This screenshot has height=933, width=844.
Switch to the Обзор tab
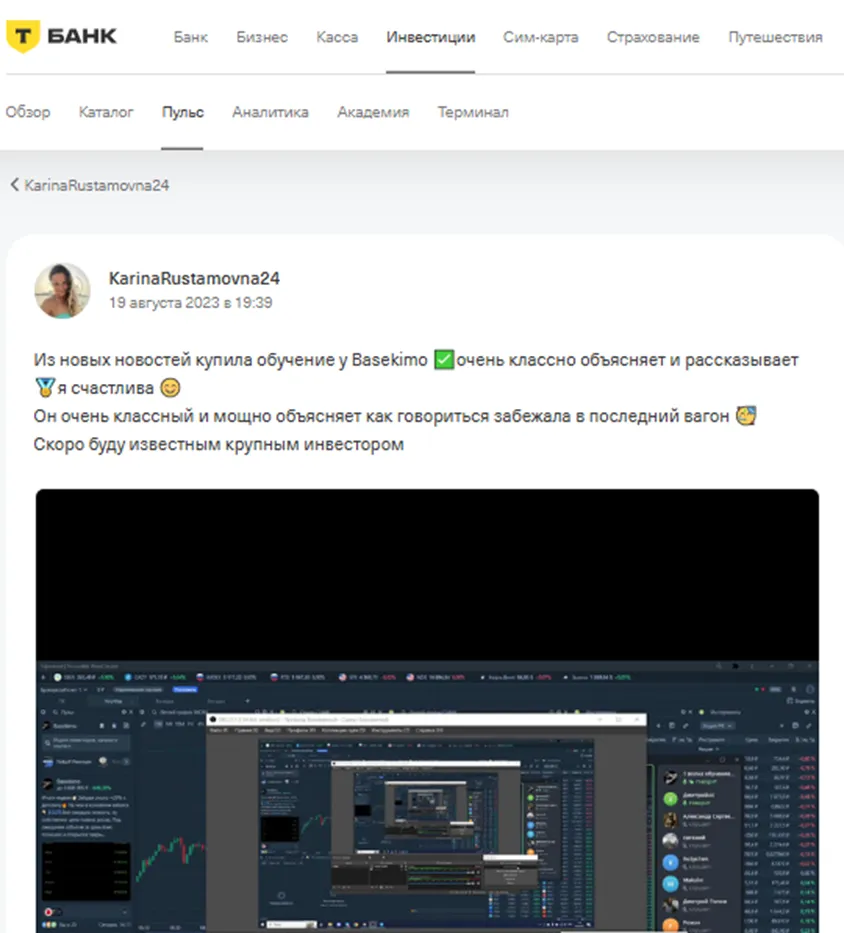28,112
